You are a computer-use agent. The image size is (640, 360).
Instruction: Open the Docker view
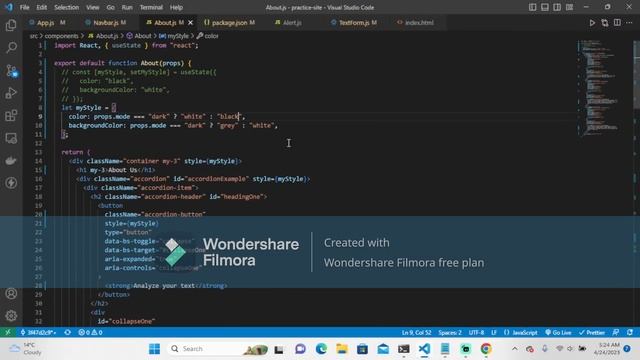pos(11,160)
